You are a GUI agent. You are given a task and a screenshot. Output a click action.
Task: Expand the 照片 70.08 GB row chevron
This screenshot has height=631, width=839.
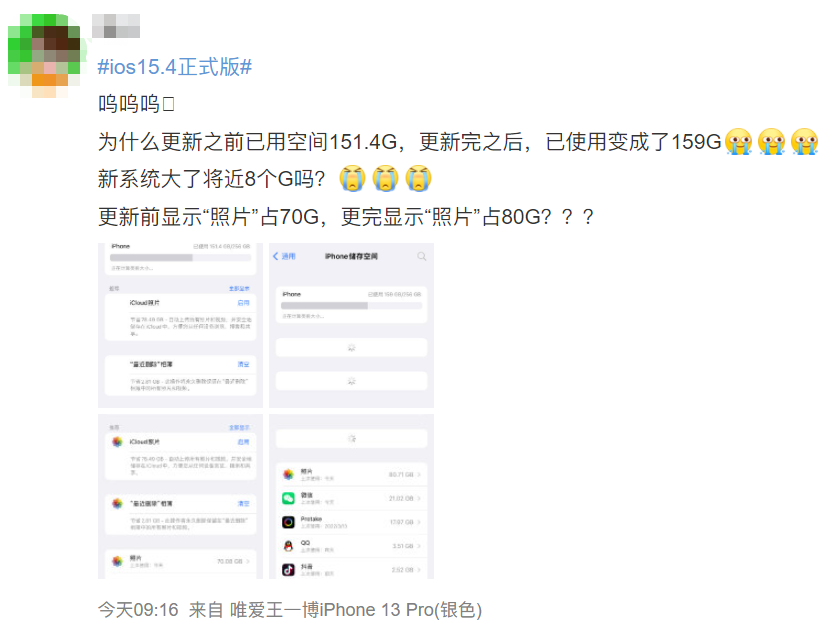(x=248, y=561)
